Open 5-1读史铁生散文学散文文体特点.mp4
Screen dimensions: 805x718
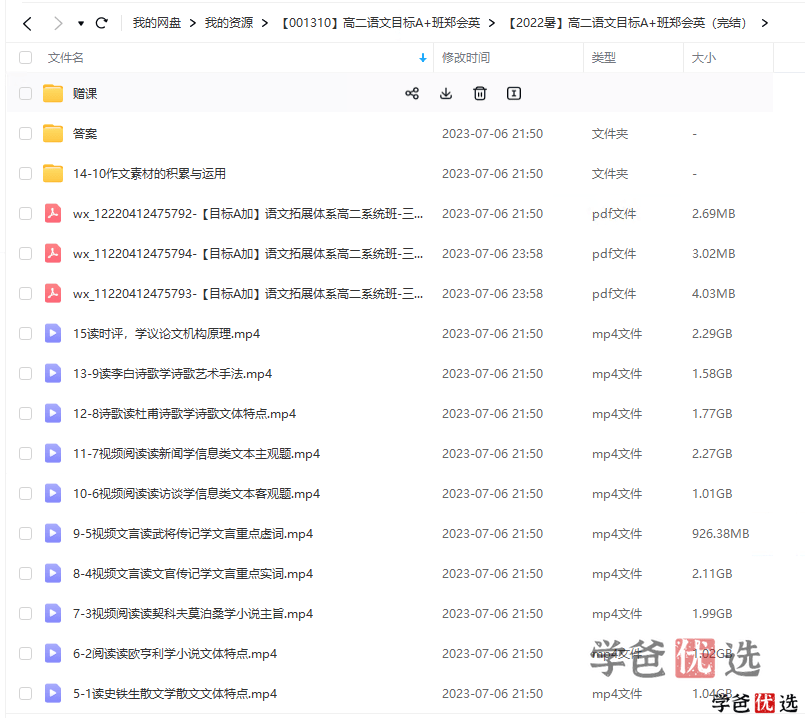point(175,694)
